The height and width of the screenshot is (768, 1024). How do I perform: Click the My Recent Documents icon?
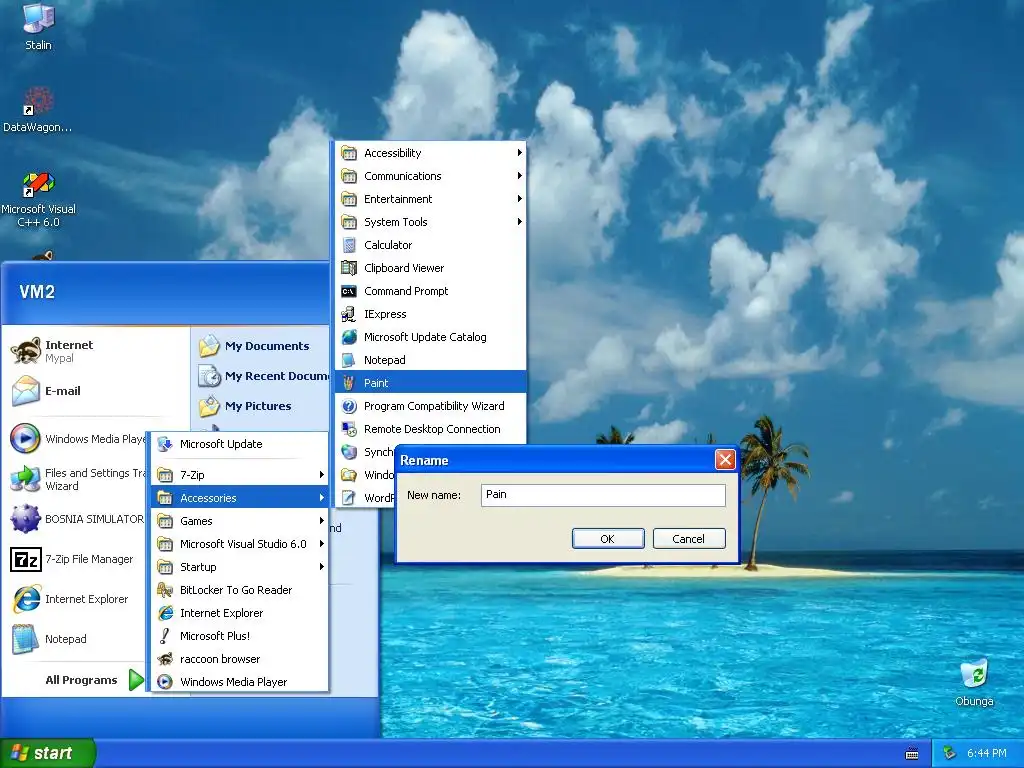209,376
